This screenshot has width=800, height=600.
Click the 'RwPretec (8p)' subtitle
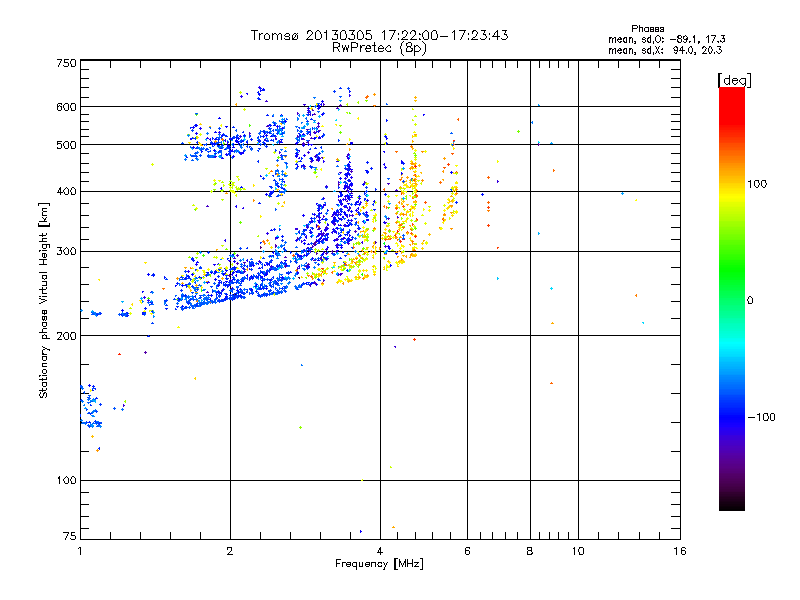click(379, 48)
